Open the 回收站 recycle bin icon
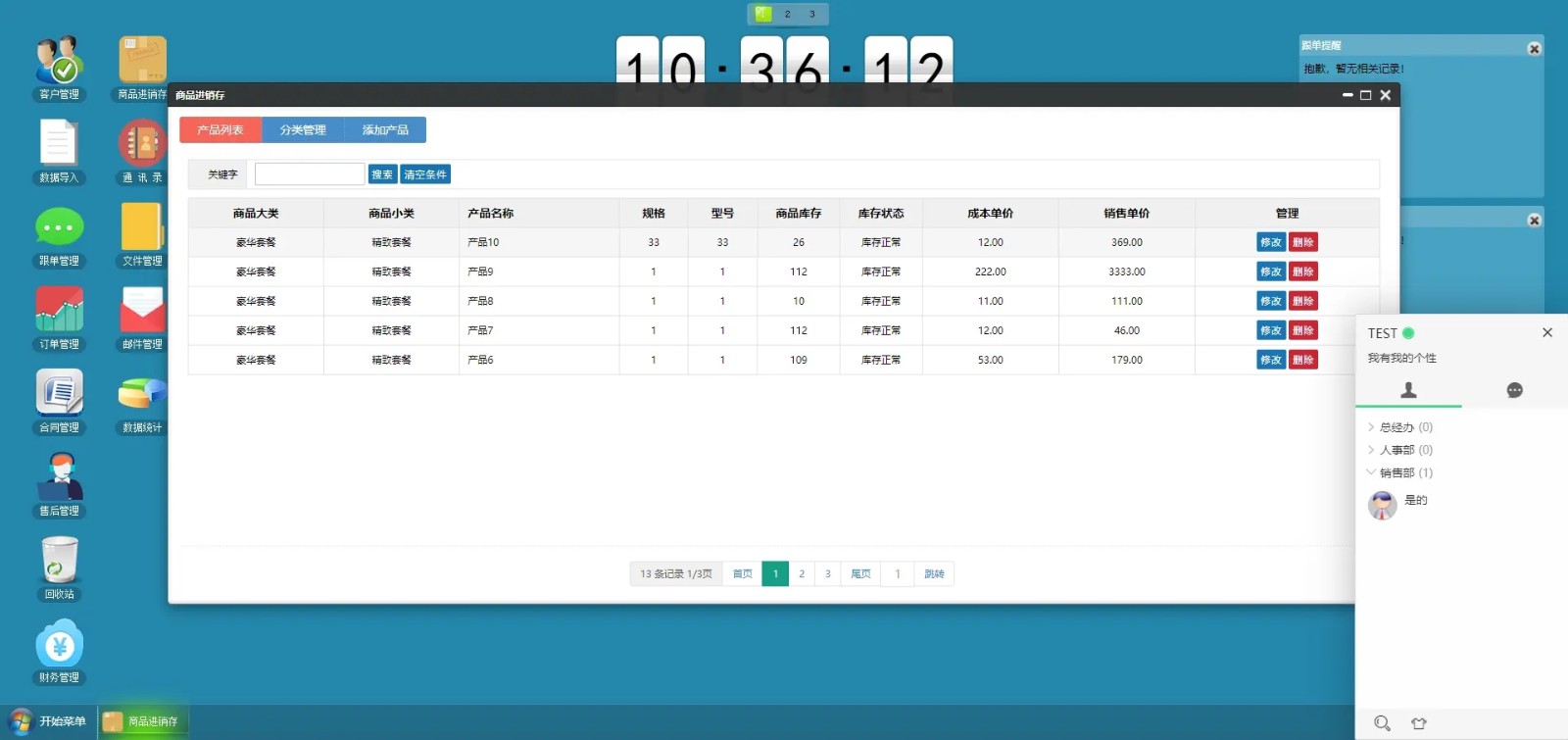 [x=59, y=562]
